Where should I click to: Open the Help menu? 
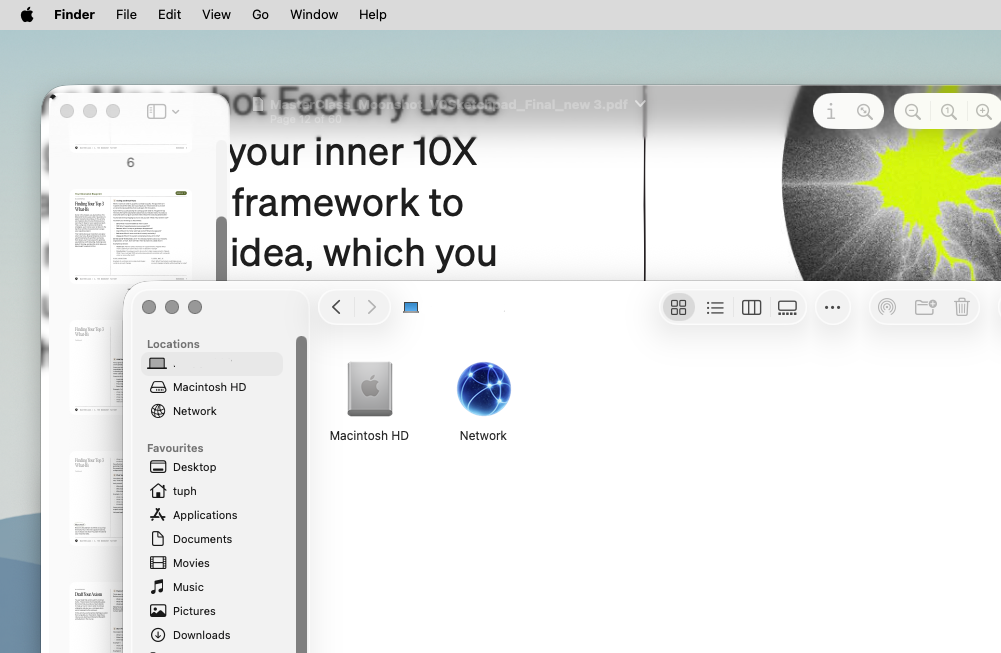click(373, 14)
